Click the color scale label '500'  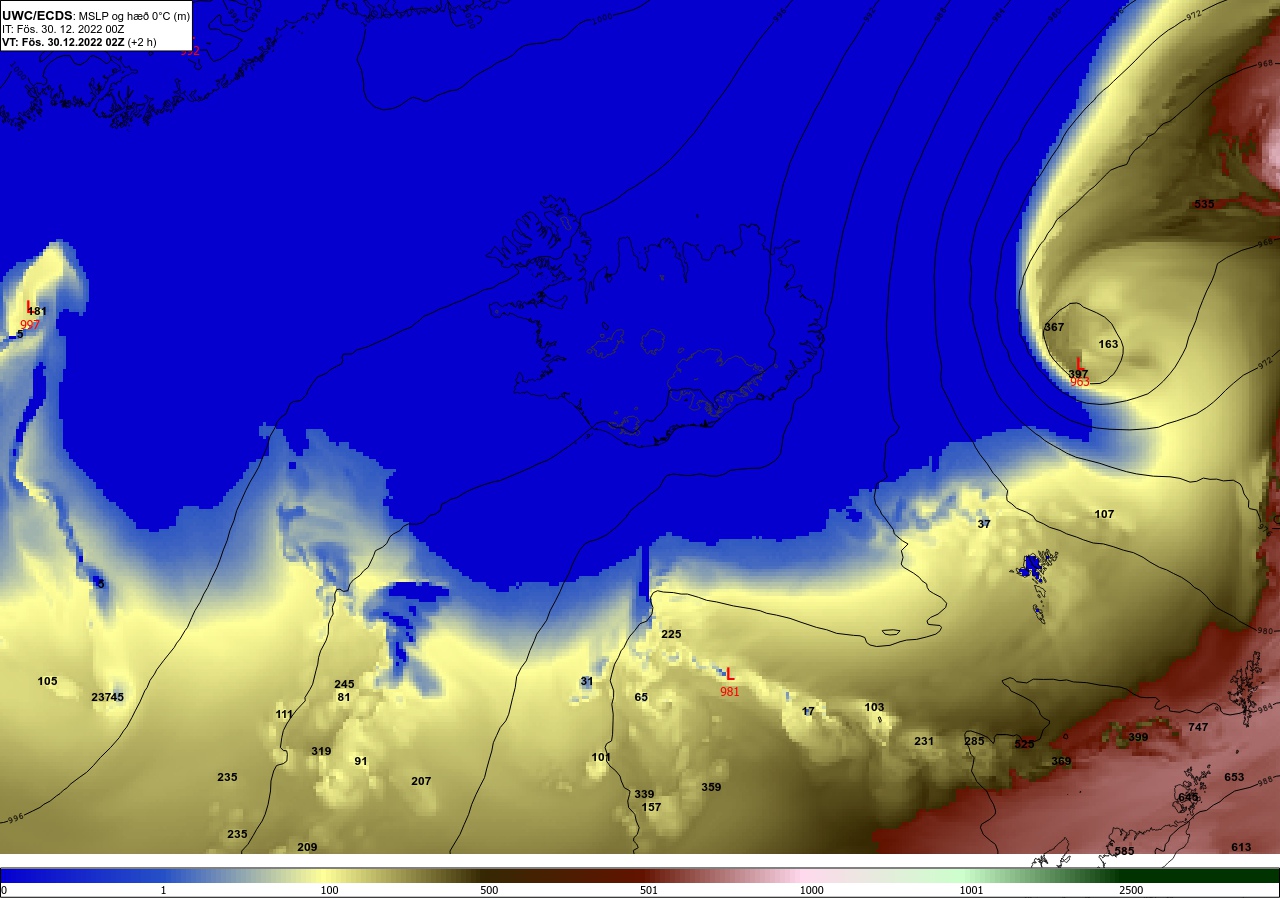[x=489, y=890]
